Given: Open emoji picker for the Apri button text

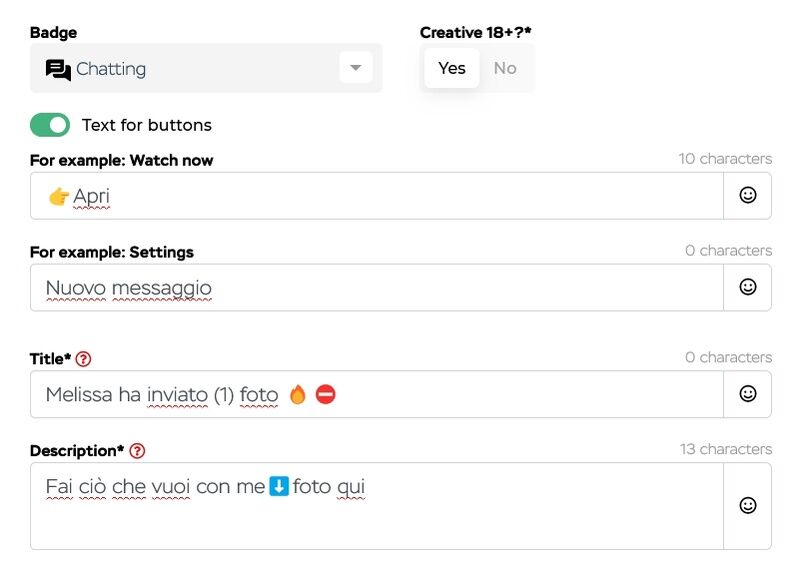Looking at the screenshot, I should (747, 196).
